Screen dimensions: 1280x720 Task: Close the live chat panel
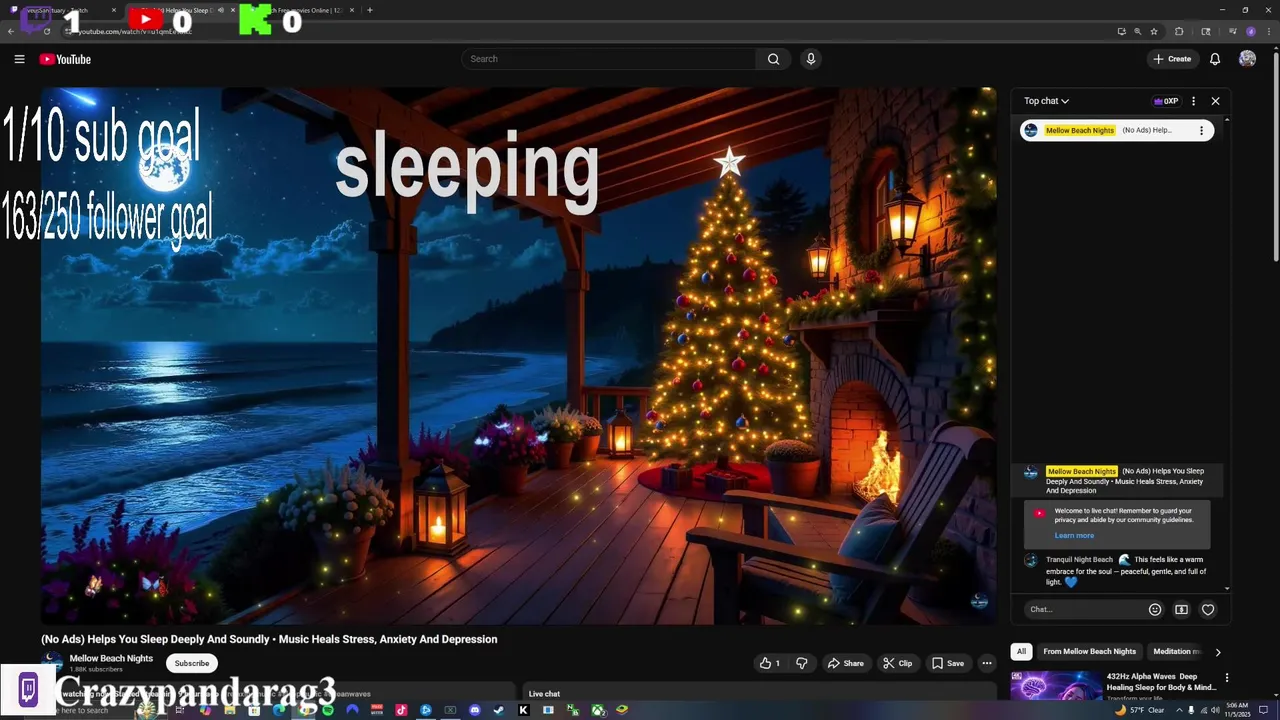pos(1215,101)
